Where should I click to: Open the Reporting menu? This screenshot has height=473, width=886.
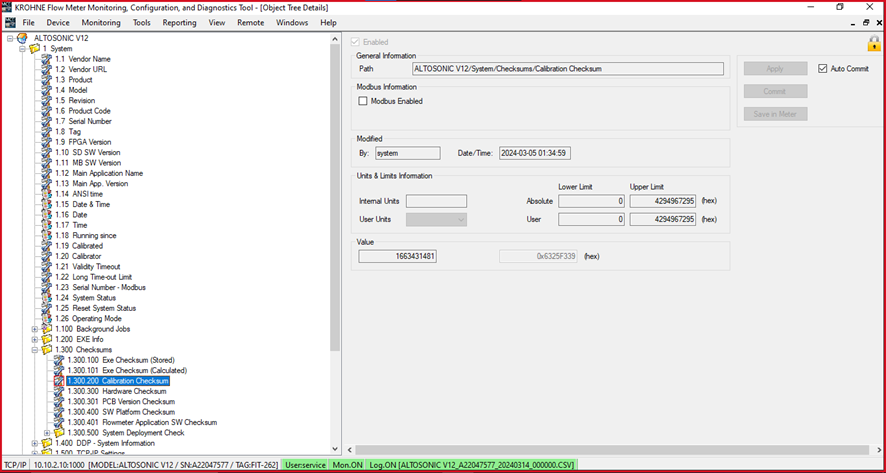(180, 23)
